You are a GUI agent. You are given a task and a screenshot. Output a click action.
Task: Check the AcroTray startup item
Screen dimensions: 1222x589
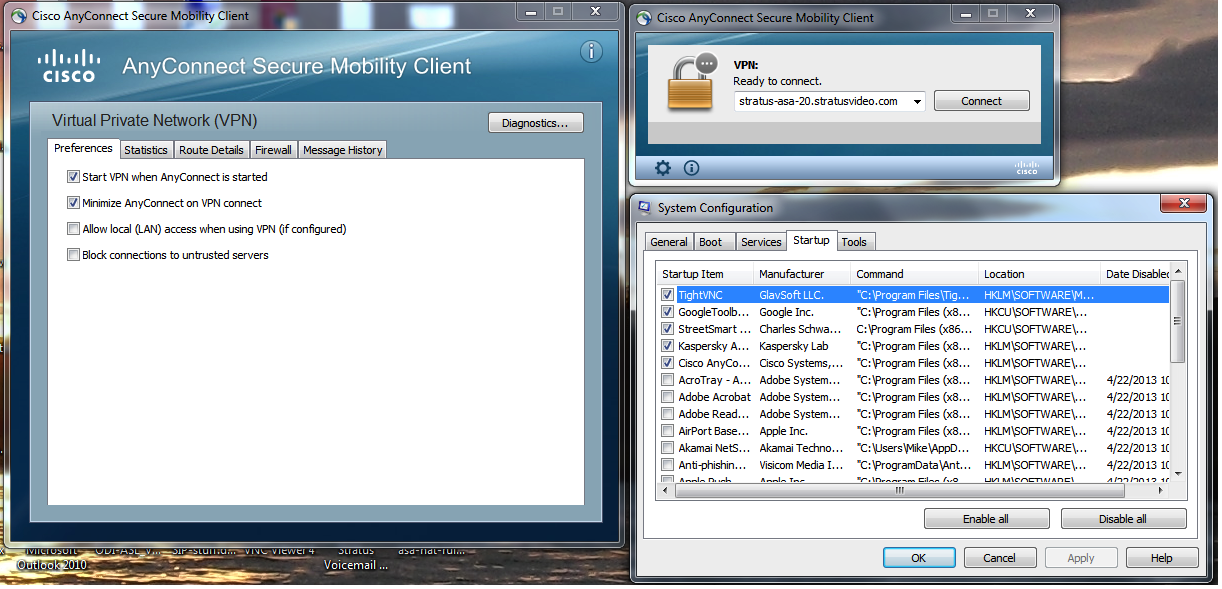[667, 380]
